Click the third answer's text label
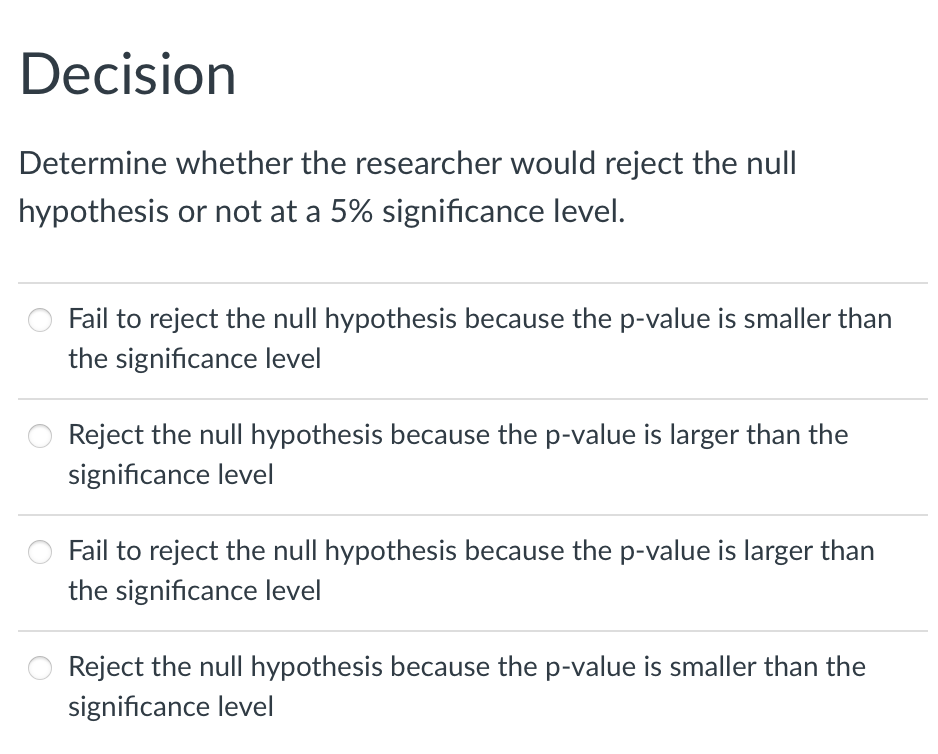 470,570
